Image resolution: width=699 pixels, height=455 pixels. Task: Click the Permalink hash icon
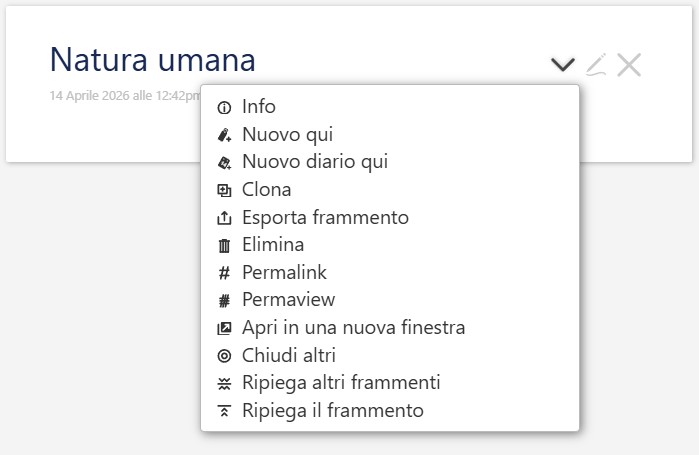224,273
